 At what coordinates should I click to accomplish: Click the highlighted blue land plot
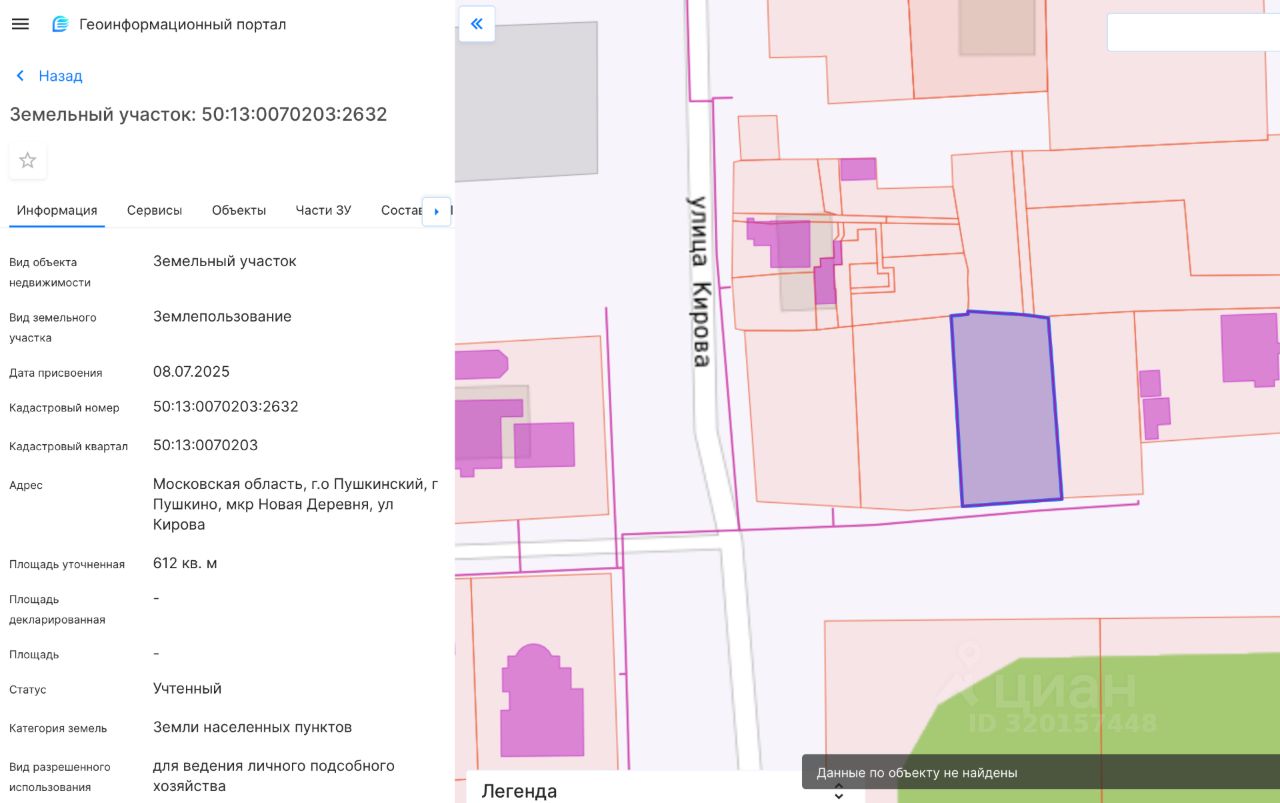pyautogui.click(x=1005, y=410)
